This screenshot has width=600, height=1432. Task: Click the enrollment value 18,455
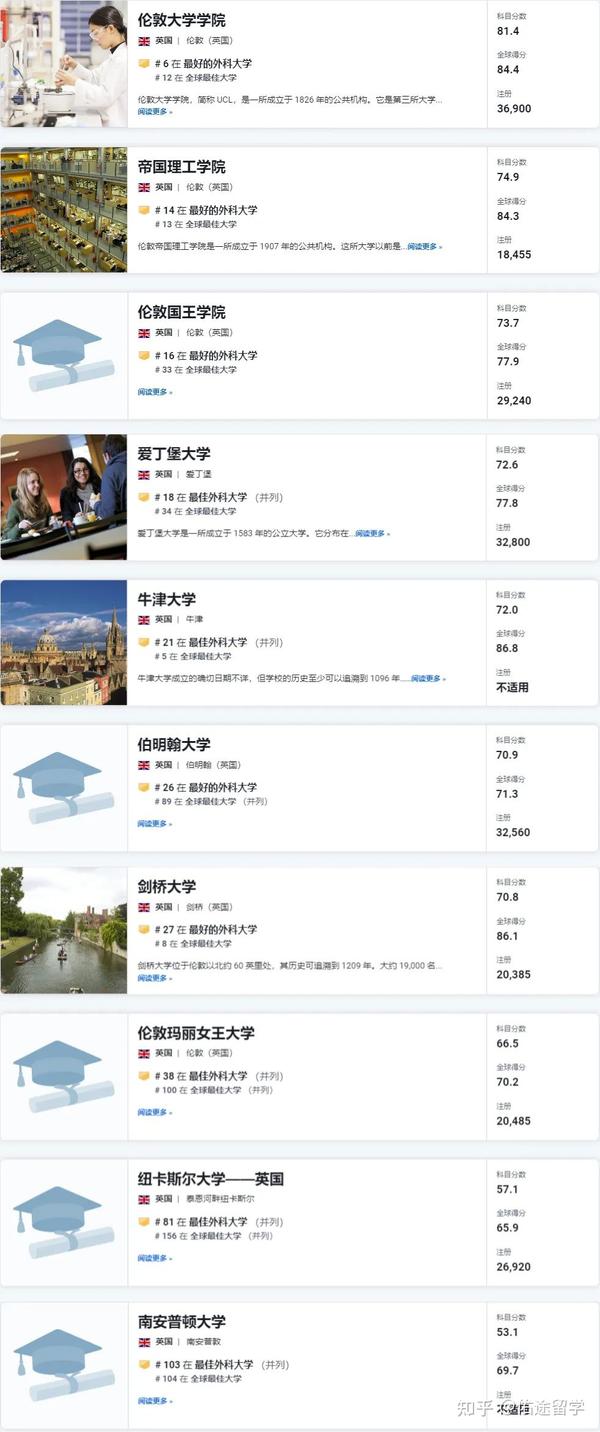click(x=514, y=255)
